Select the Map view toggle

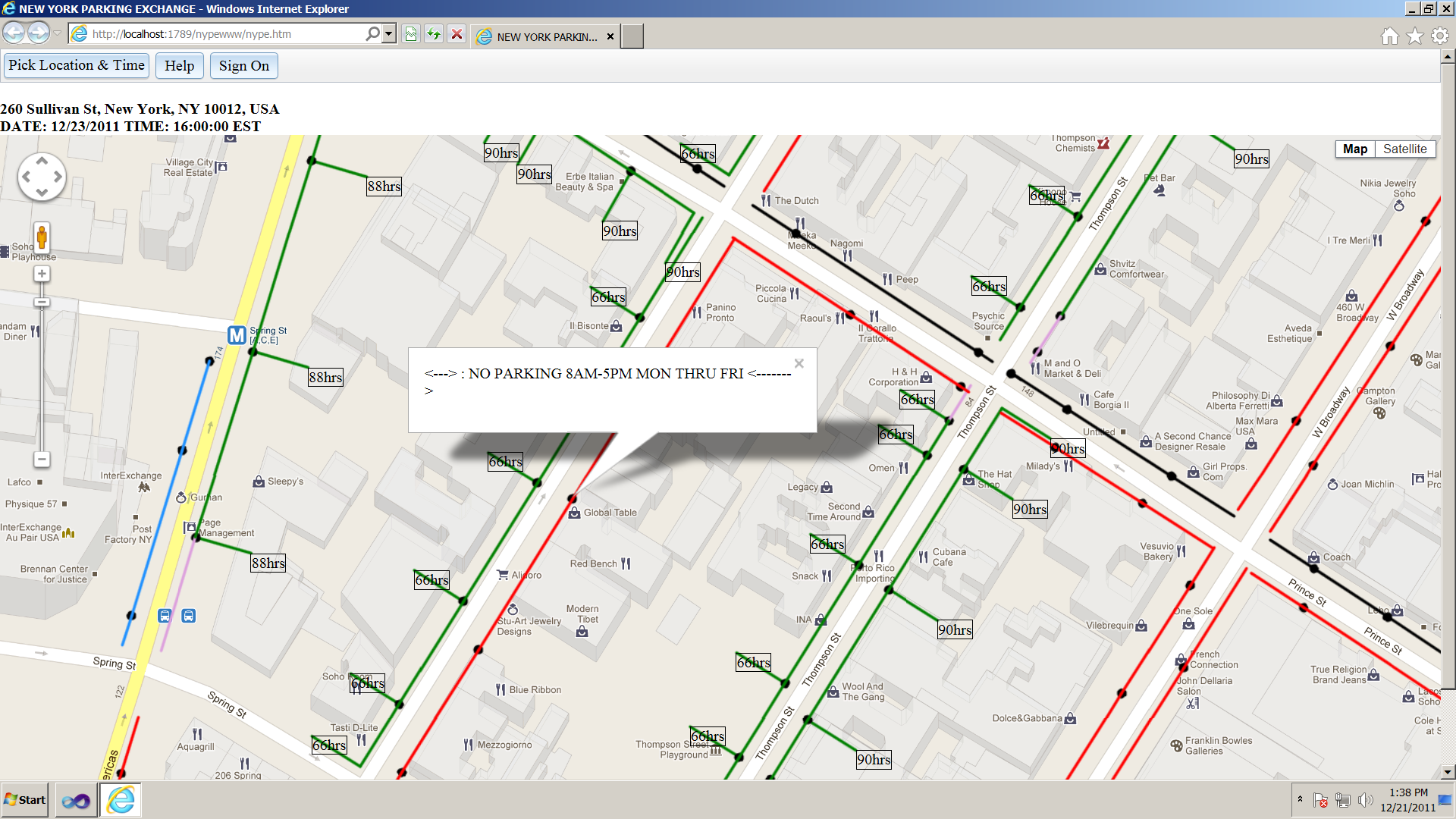click(x=1354, y=149)
